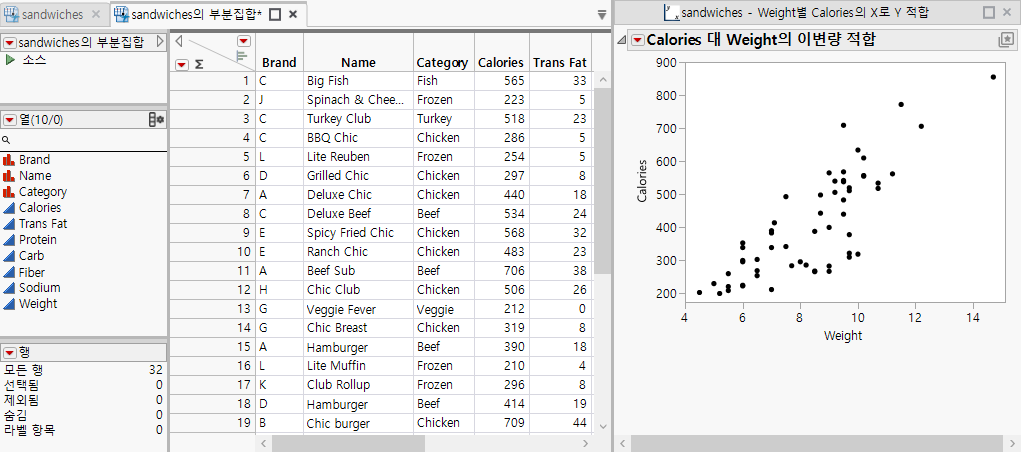The image size is (1021, 452).
Task: Select the Name column in list
Action: [35, 176]
